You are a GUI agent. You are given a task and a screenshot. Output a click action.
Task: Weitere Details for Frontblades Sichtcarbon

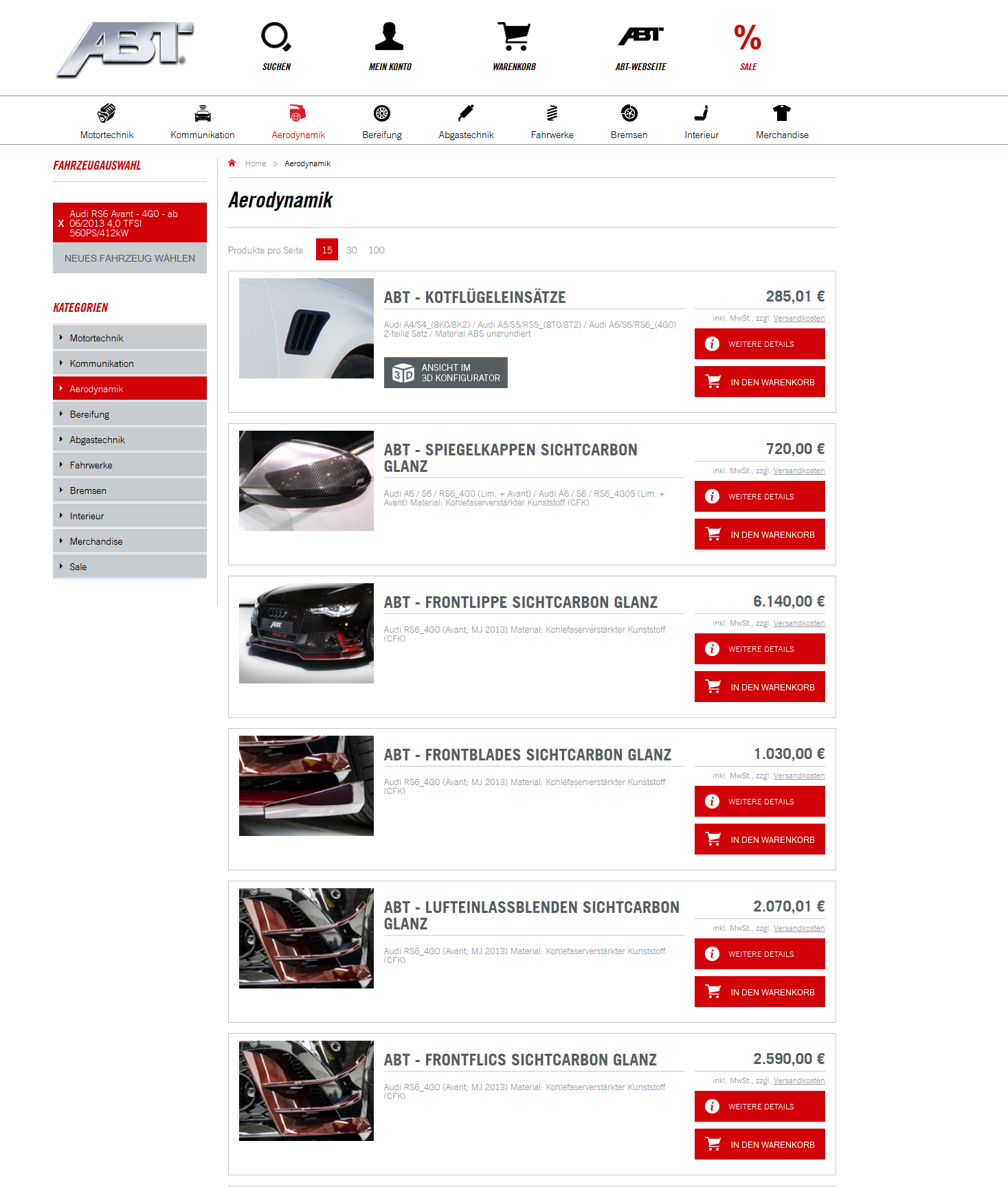760,801
